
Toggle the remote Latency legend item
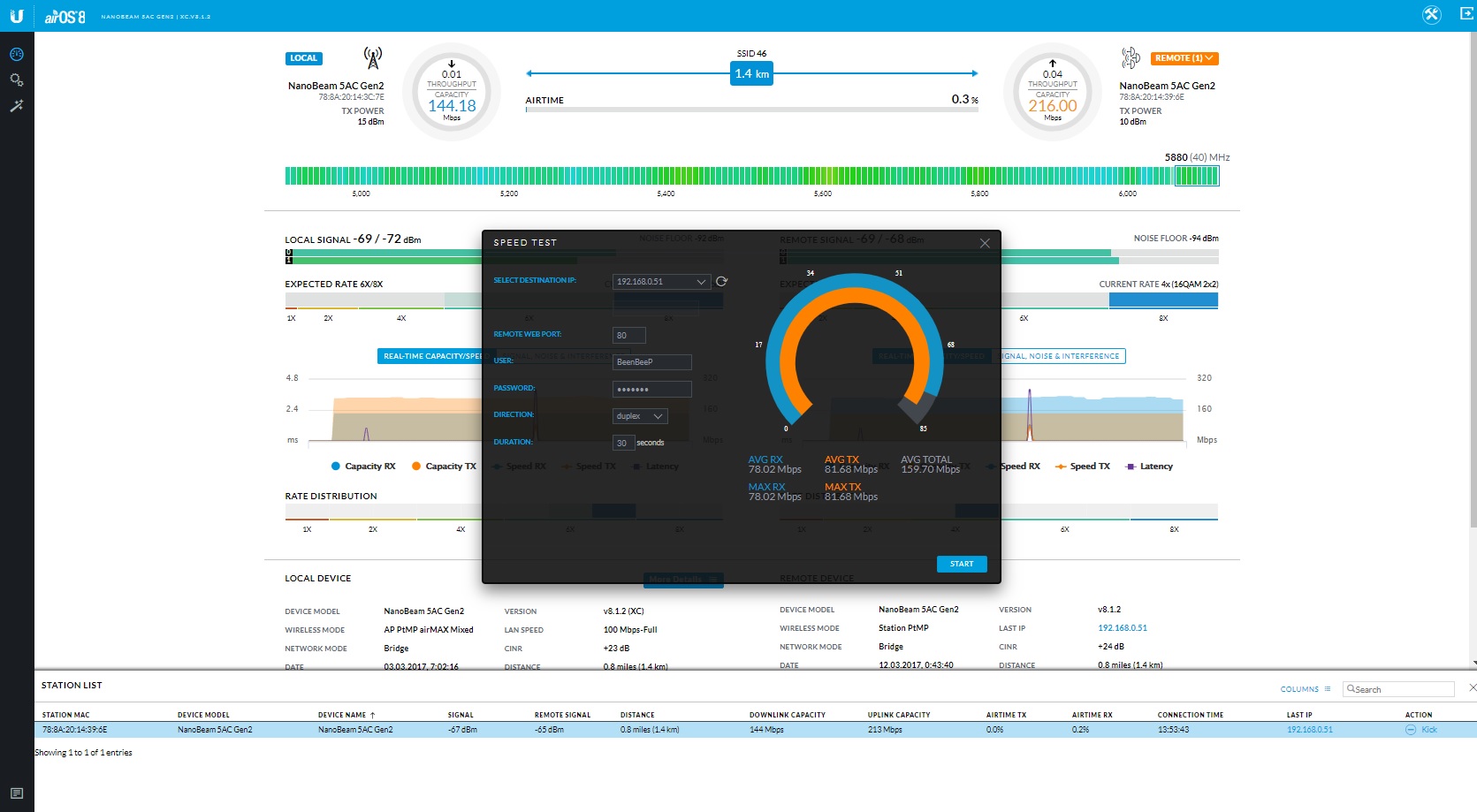coord(1149,467)
